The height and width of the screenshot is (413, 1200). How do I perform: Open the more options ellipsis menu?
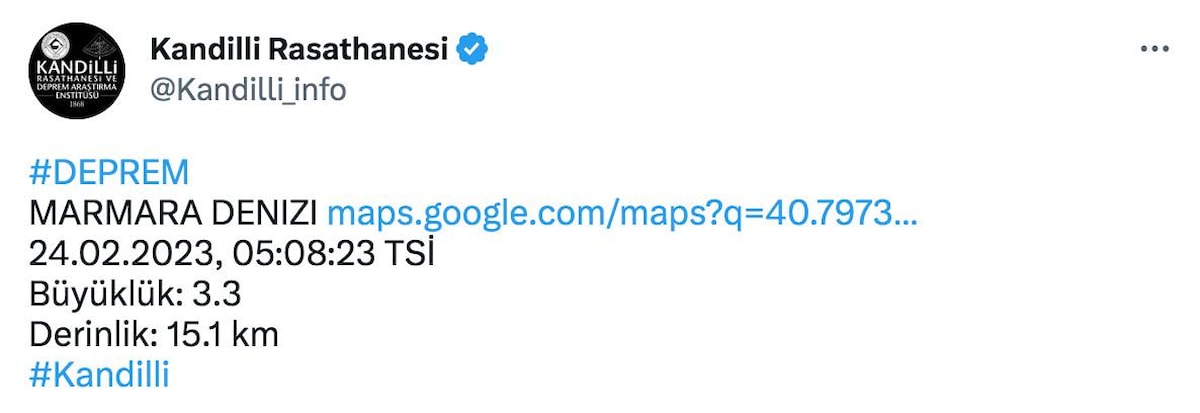[1155, 49]
